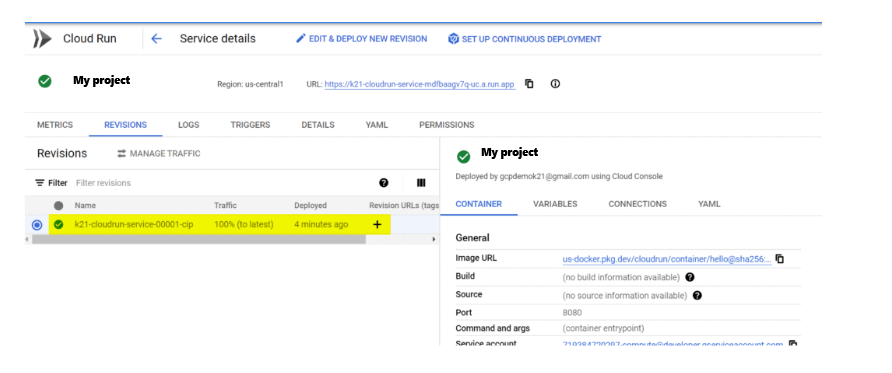Screen dimensions: 892x373
Task: Click the info icon beside the URL
Action: (555, 84)
